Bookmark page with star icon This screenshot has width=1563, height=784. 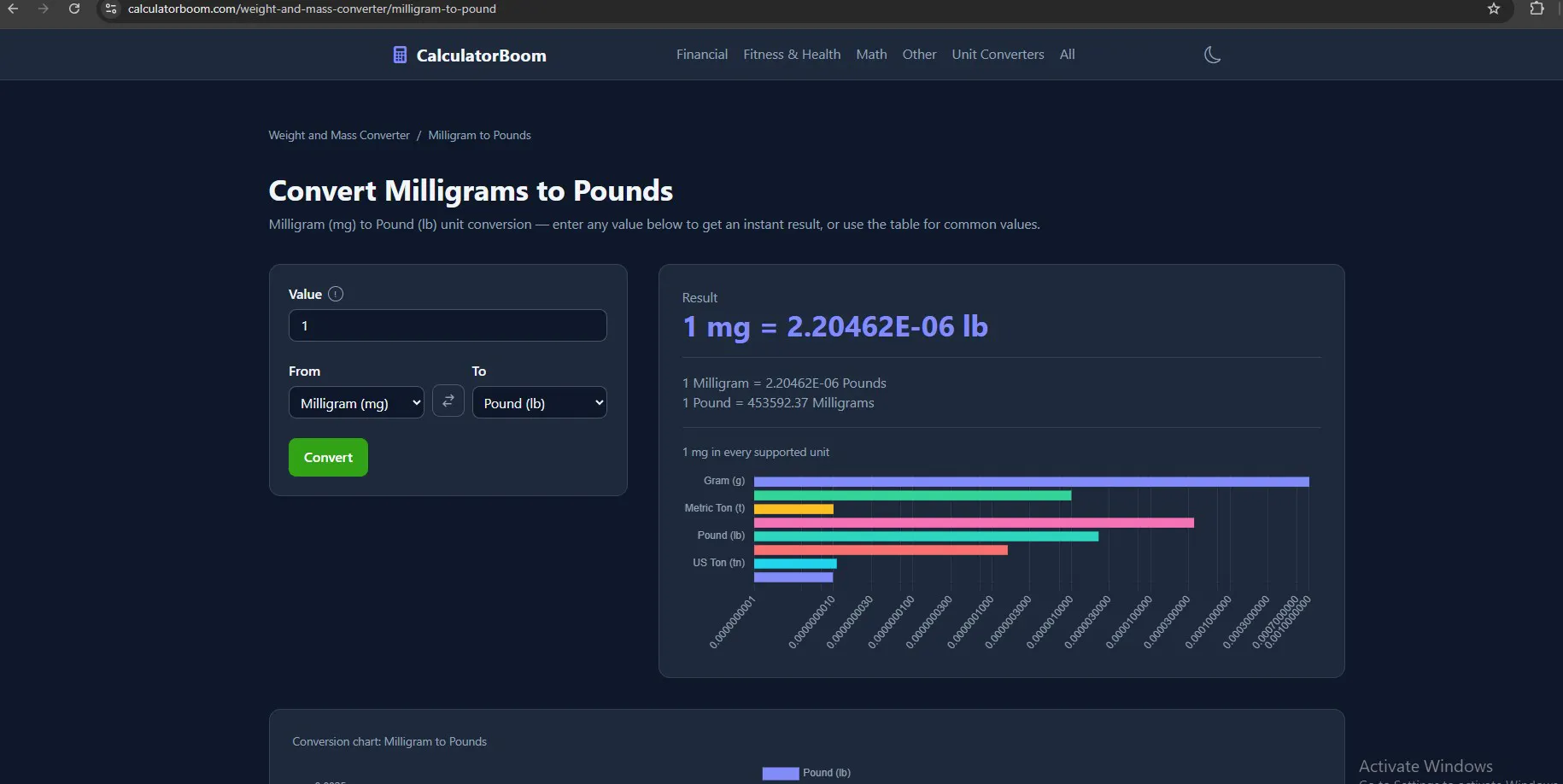[x=1494, y=9]
